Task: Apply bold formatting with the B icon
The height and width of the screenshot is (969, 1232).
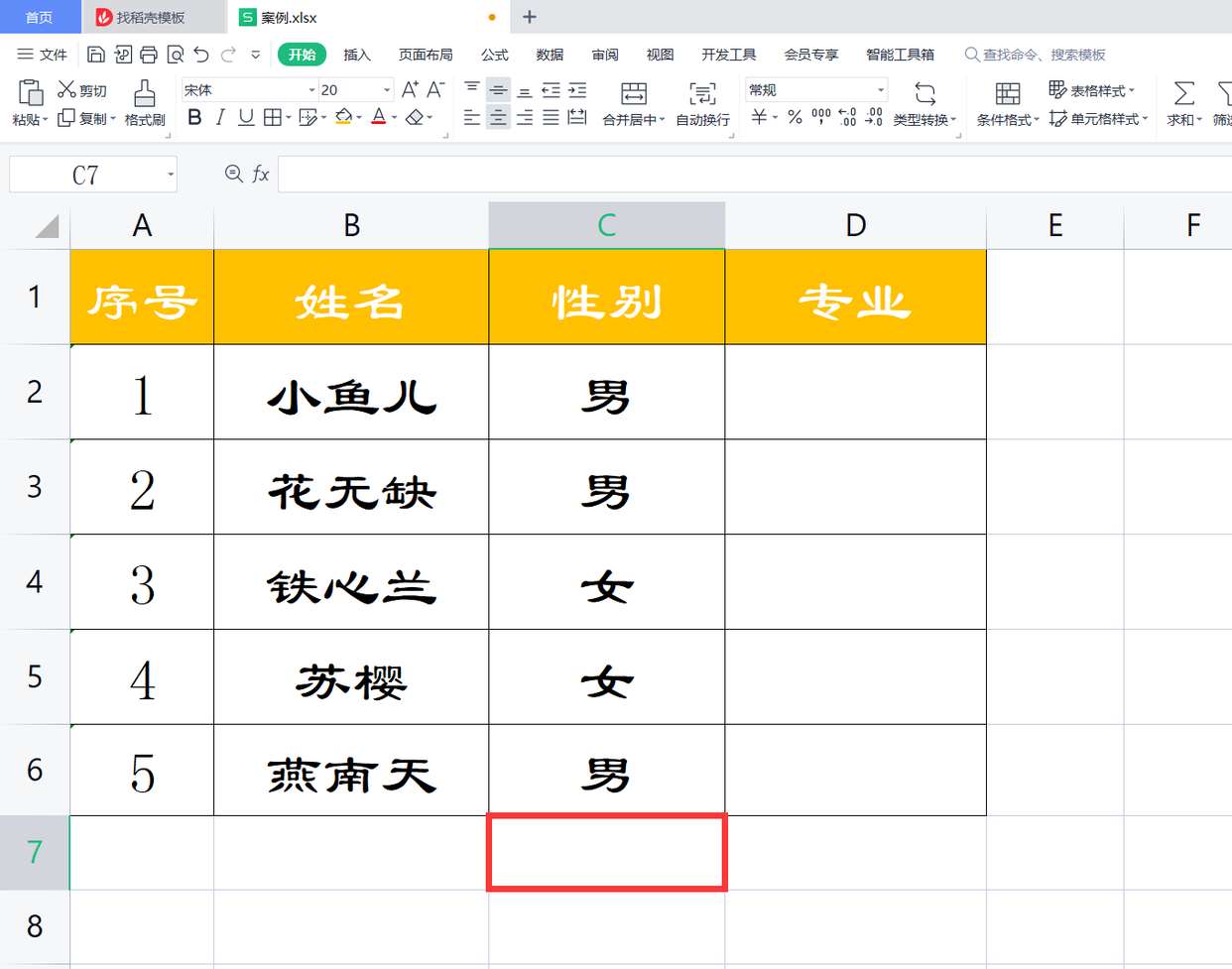Action: tap(194, 117)
